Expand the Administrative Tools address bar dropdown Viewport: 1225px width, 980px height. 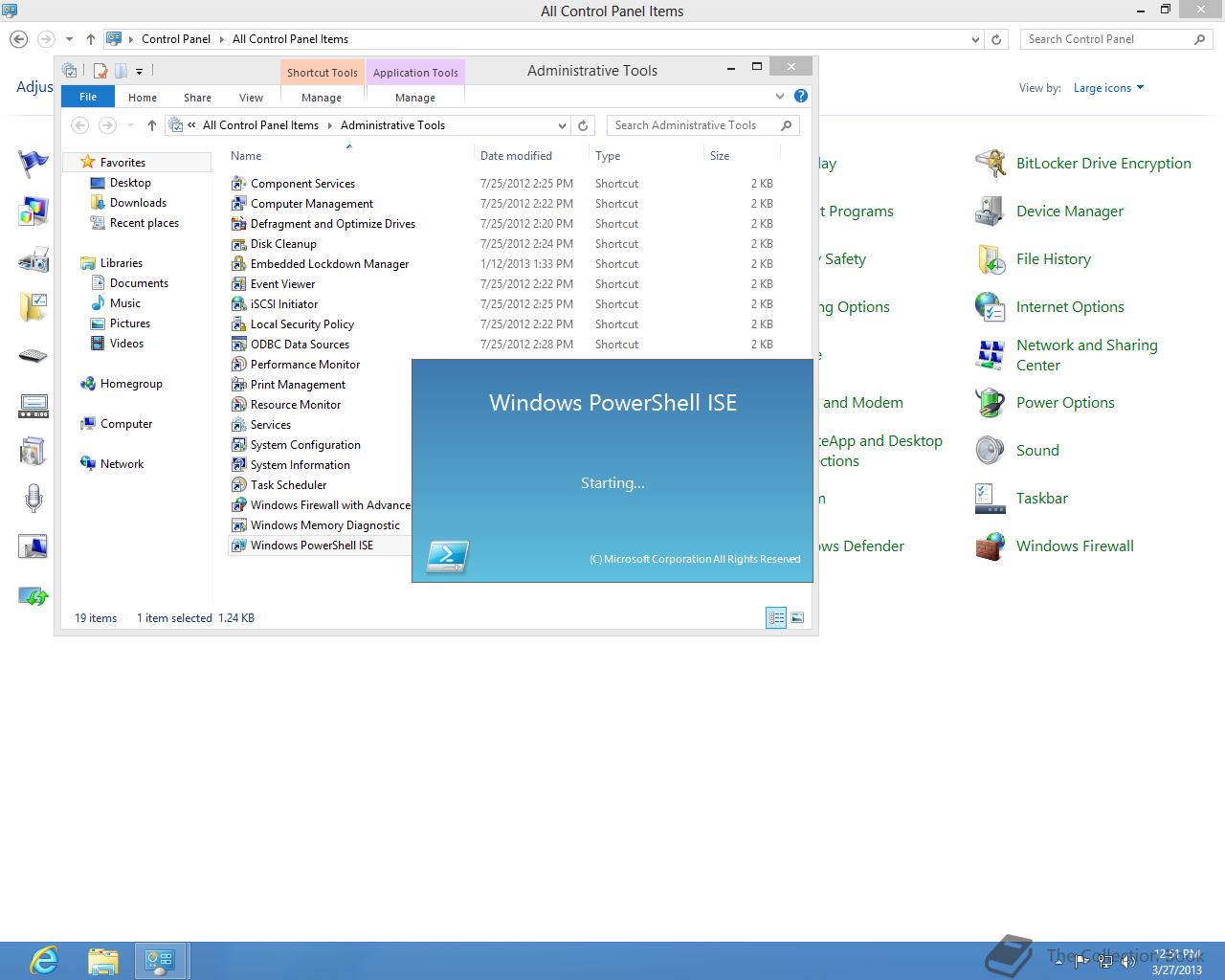(562, 125)
